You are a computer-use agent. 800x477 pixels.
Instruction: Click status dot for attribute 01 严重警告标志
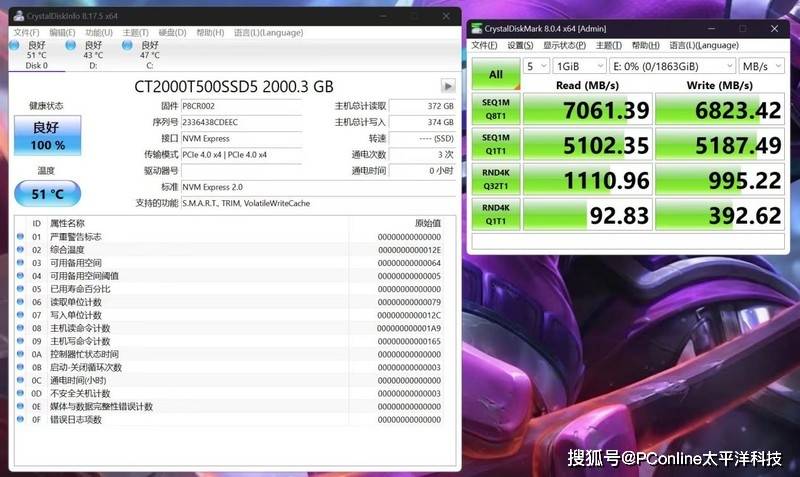(20, 237)
